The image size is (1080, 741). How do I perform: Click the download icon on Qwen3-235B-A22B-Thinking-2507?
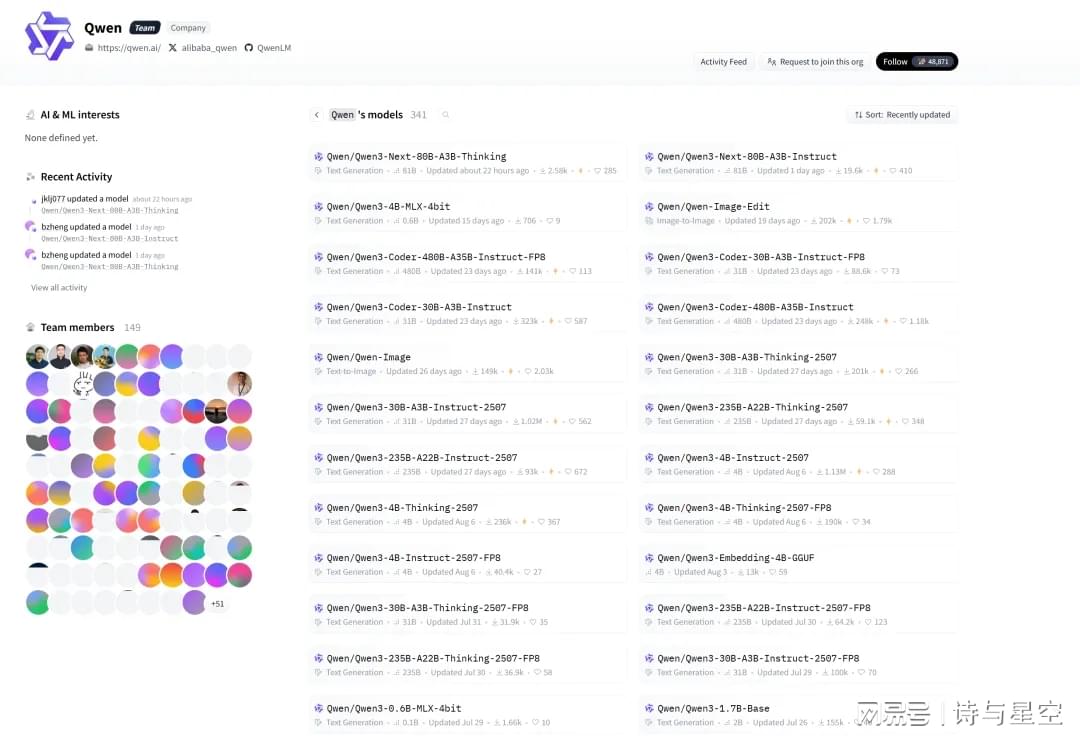(851, 421)
